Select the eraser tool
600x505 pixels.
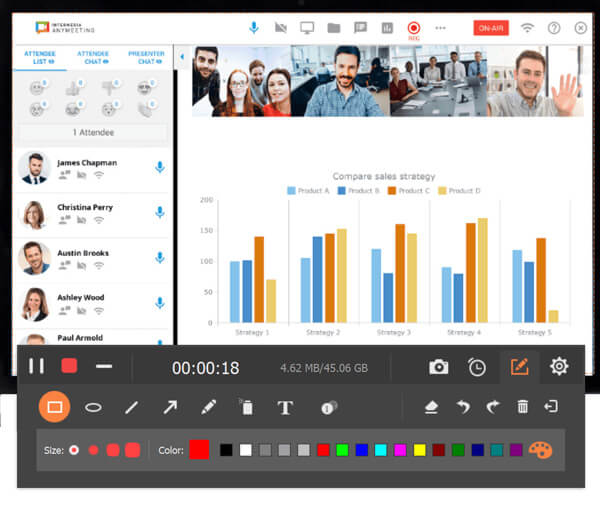(x=431, y=407)
